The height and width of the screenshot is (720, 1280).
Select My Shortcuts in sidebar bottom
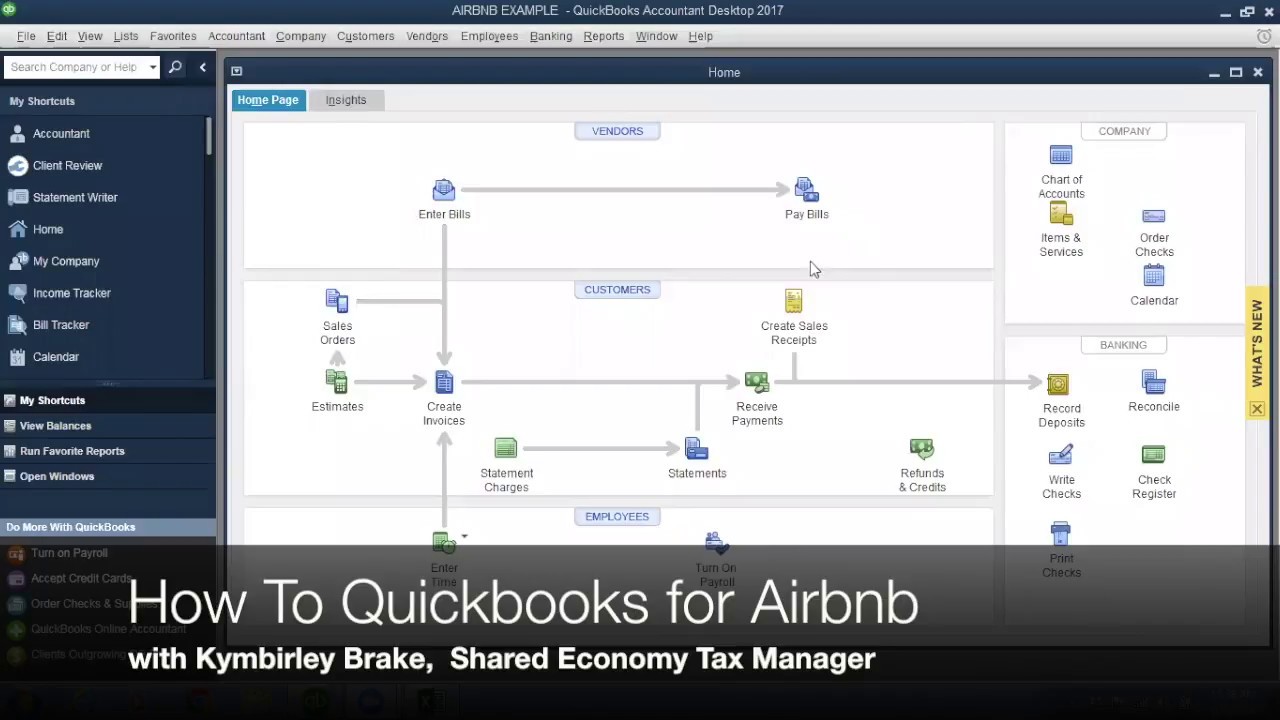(x=108, y=400)
